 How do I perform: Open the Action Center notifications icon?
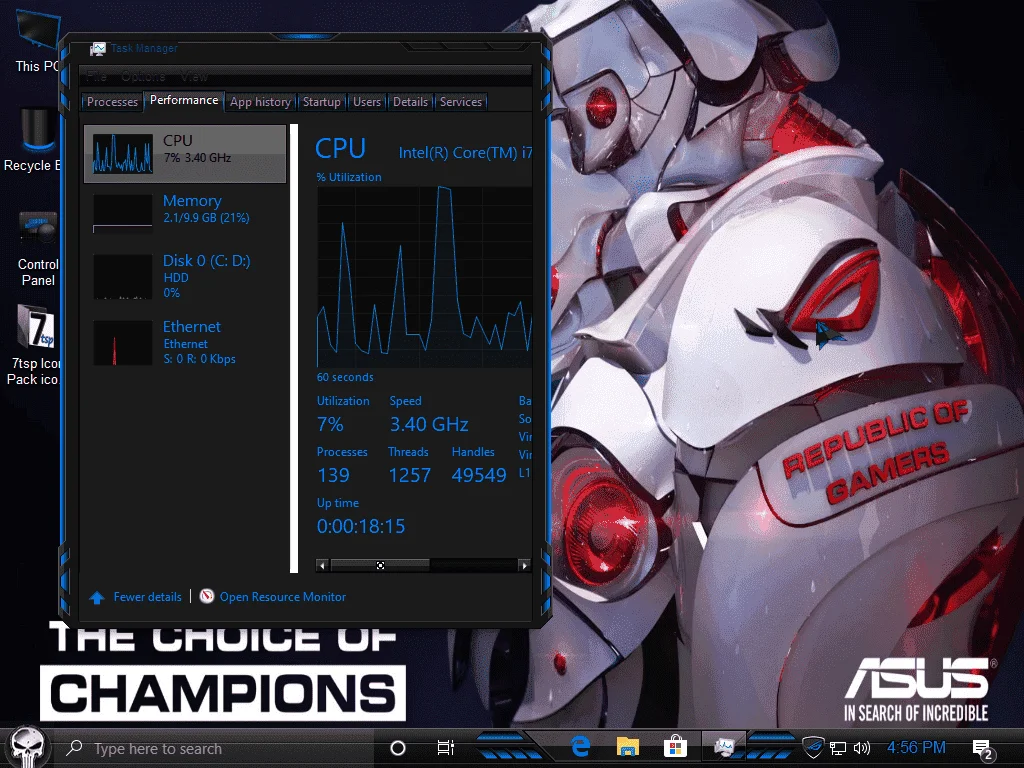(983, 749)
